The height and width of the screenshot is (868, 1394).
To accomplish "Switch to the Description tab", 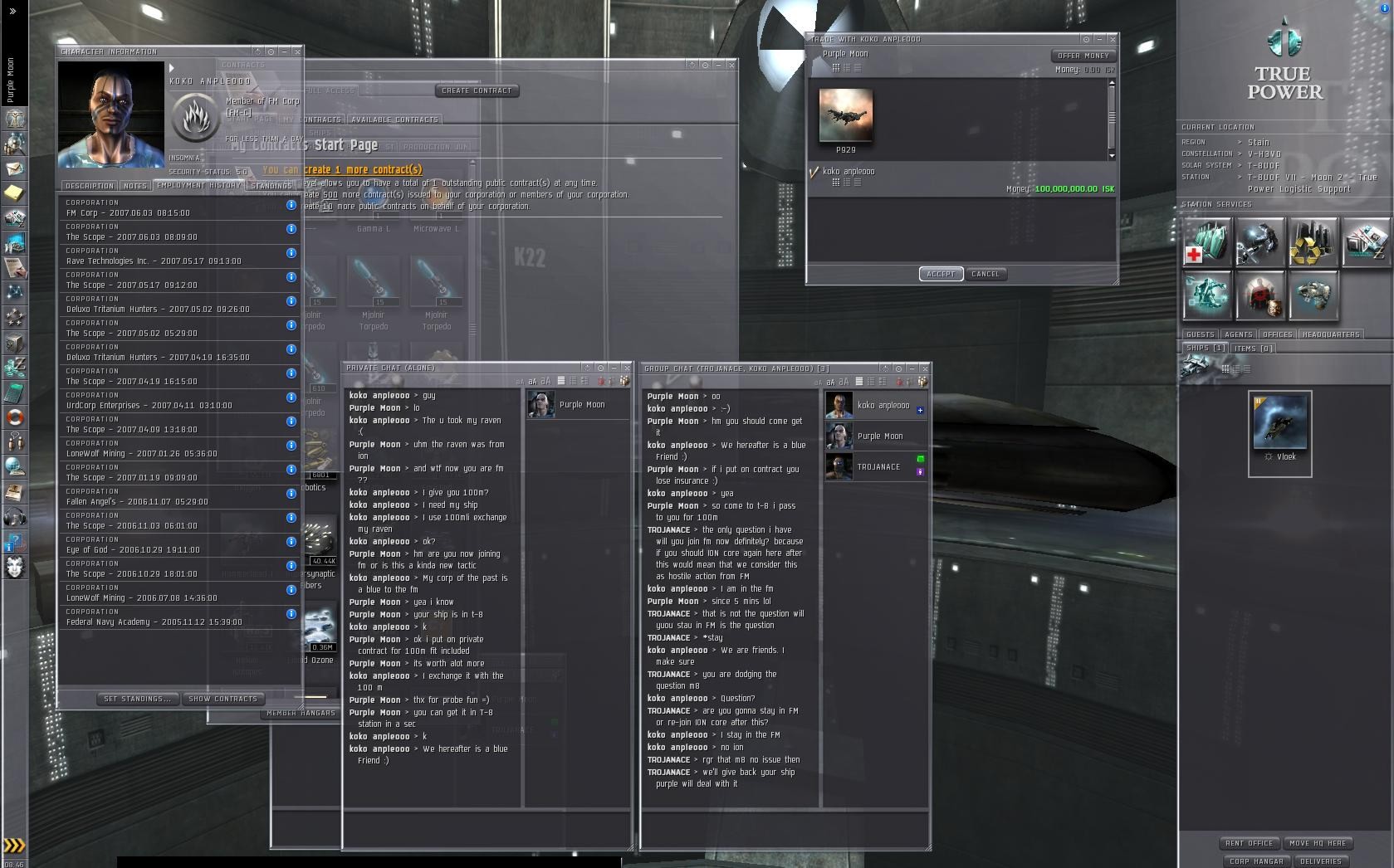I will (90, 186).
